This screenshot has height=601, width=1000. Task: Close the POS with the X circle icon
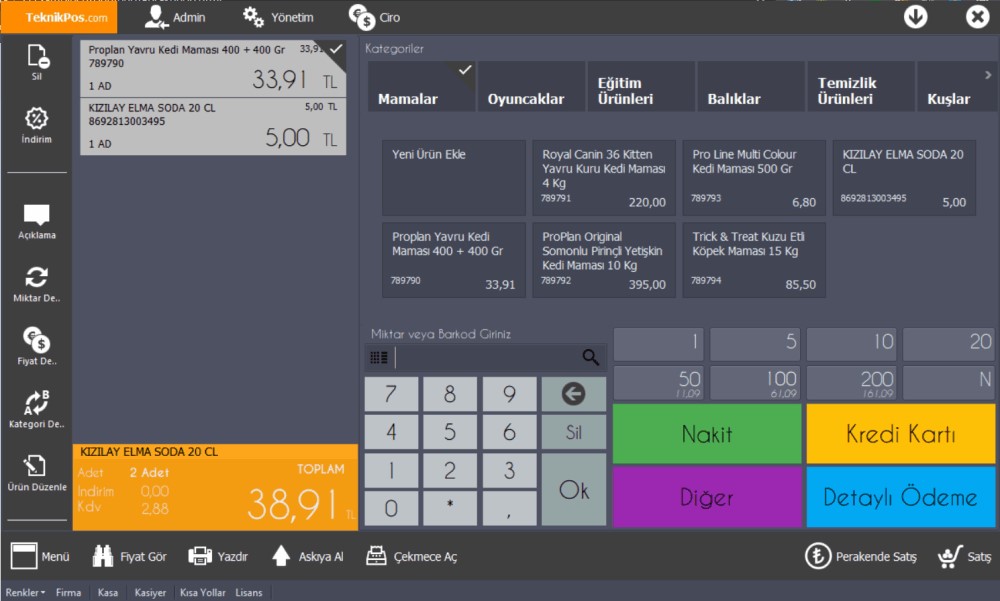tap(977, 17)
